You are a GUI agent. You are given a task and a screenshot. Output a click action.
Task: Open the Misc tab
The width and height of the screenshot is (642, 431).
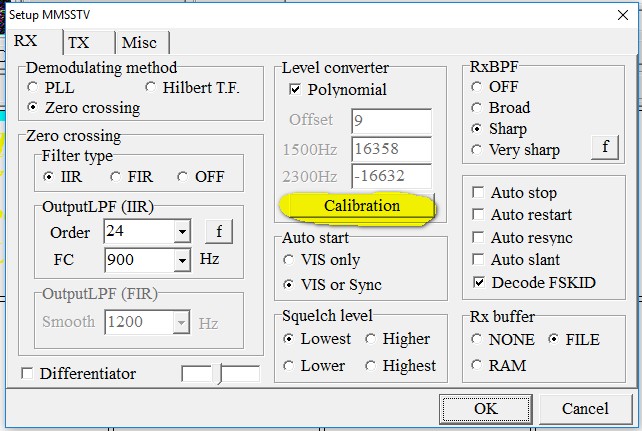click(138, 43)
